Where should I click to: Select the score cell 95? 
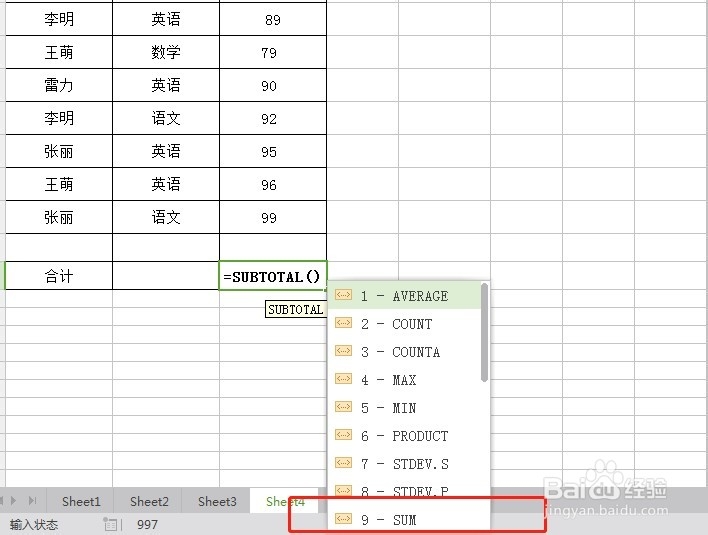[x=273, y=151]
